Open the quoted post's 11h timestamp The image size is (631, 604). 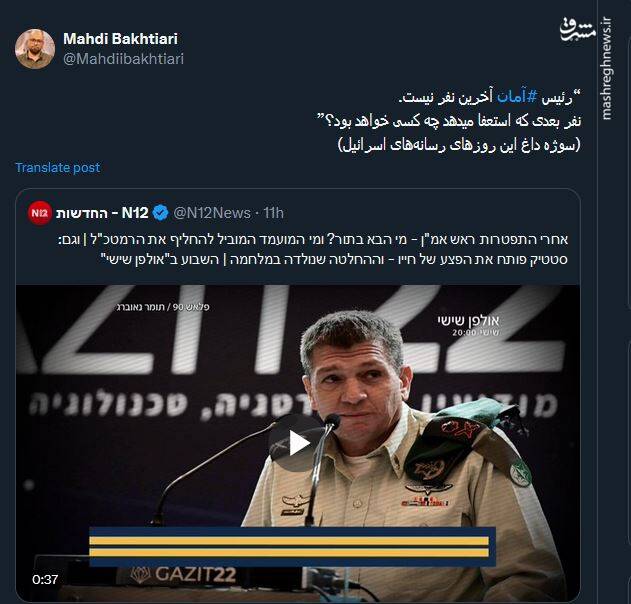[274, 213]
